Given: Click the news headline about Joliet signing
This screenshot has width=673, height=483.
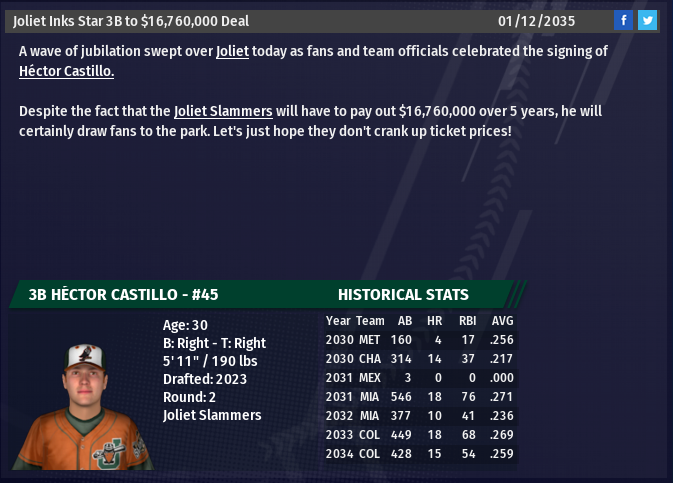Looking at the screenshot, I should click(131, 21).
